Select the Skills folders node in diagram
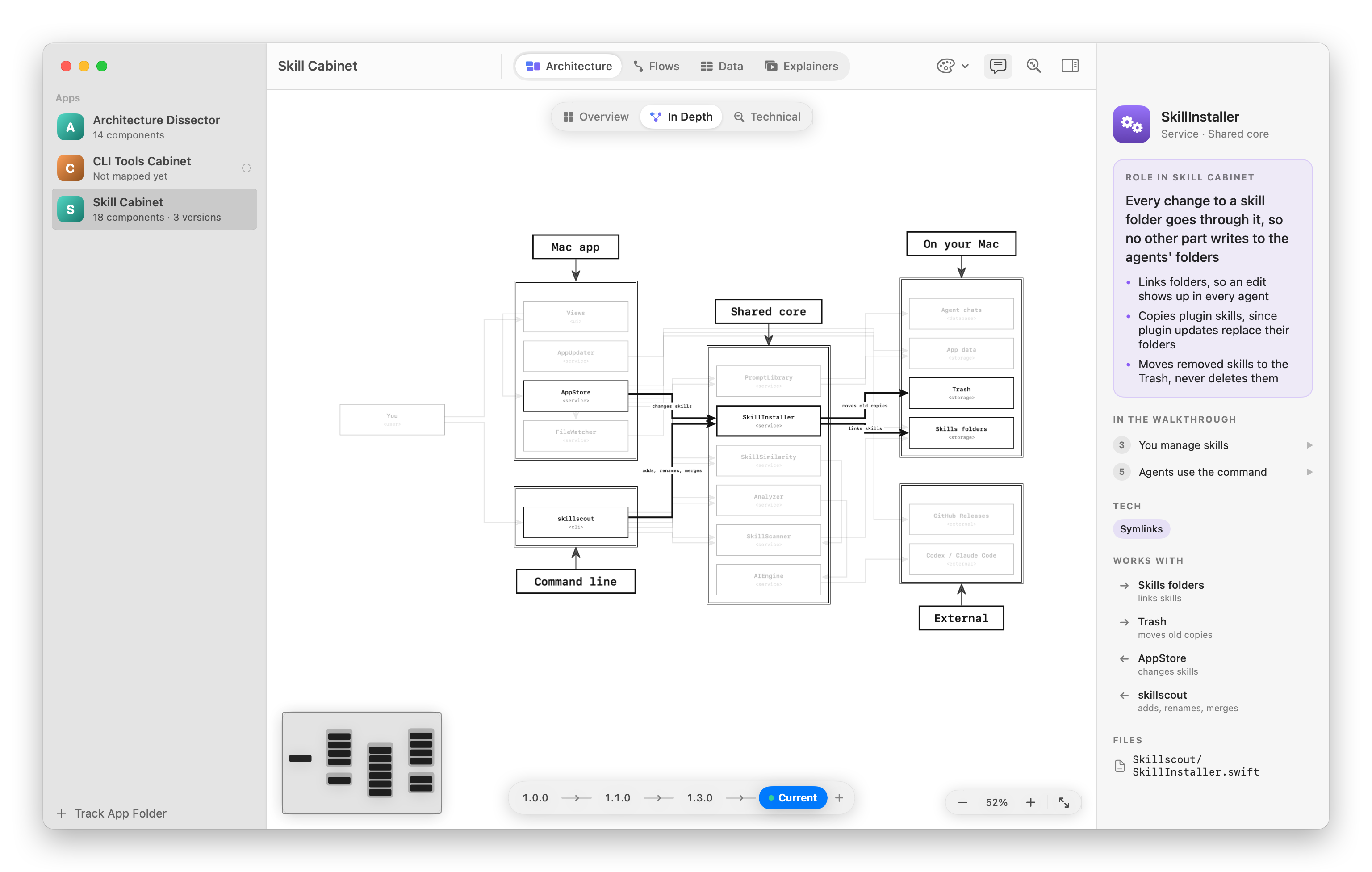This screenshot has height=872, width=1372. click(961, 432)
